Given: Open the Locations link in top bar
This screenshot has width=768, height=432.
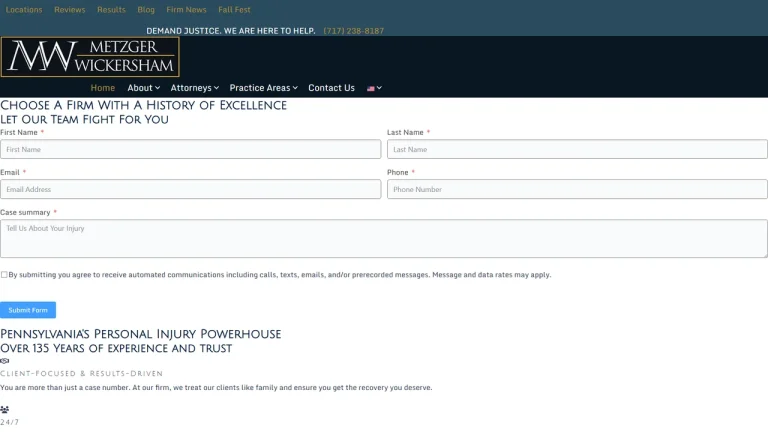Looking at the screenshot, I should point(24,10).
